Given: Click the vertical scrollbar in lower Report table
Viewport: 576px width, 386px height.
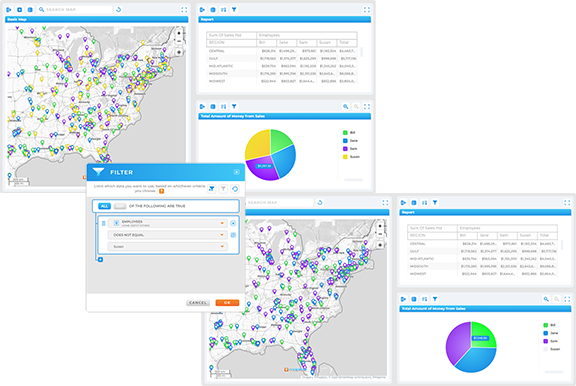Looking at the screenshot, I should pos(562,245).
